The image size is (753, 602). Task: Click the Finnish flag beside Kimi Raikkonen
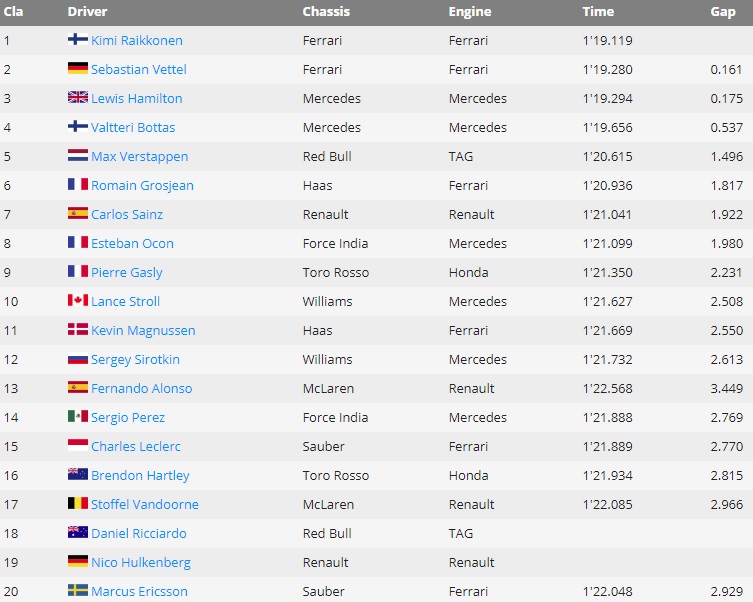(78, 39)
